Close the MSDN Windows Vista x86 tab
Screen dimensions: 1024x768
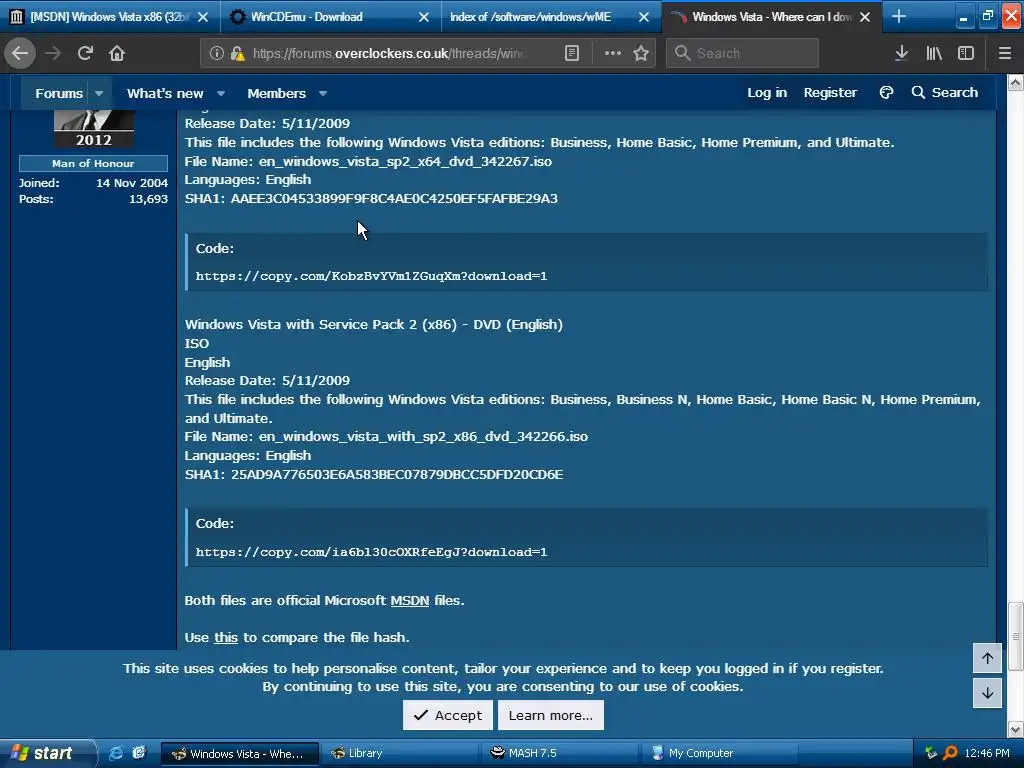pyautogui.click(x=203, y=17)
